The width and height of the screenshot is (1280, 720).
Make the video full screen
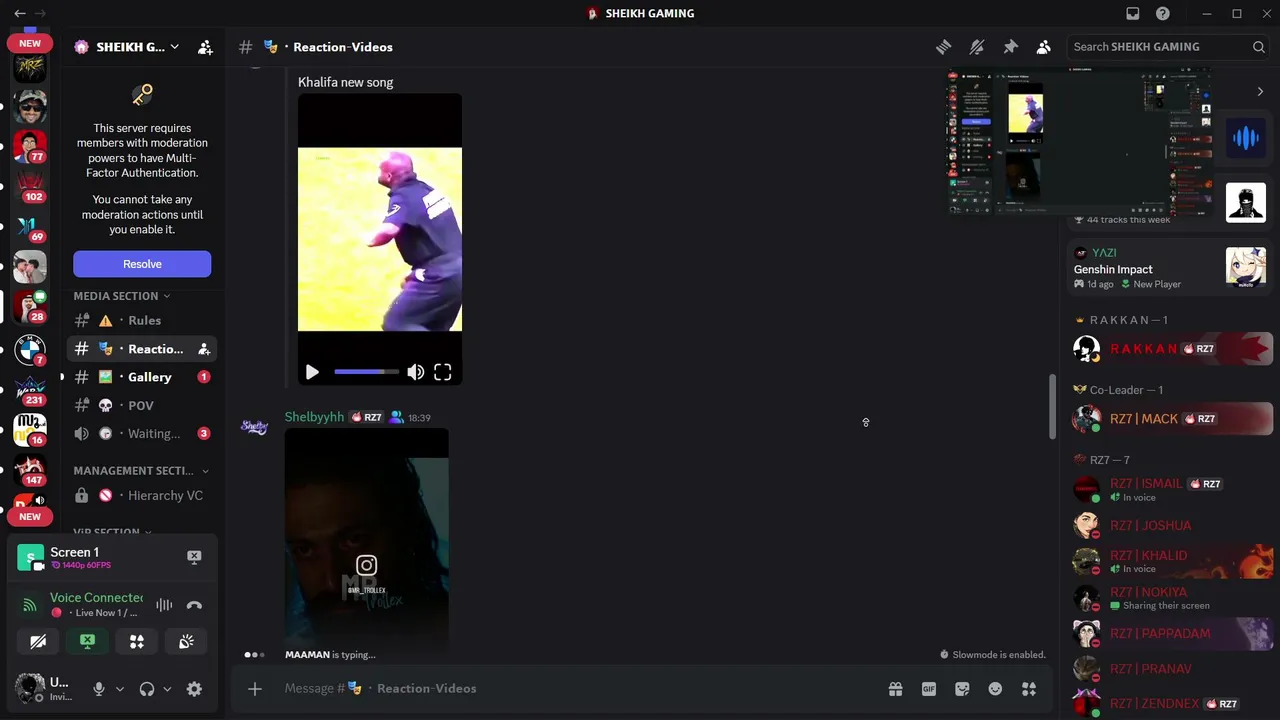[x=442, y=372]
